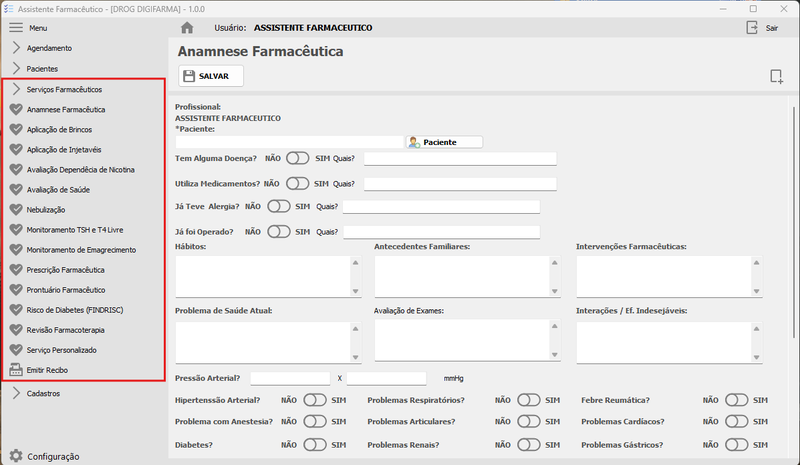Toggle the Problemas Respiratórios switch
The image size is (800, 465).
click(529, 400)
